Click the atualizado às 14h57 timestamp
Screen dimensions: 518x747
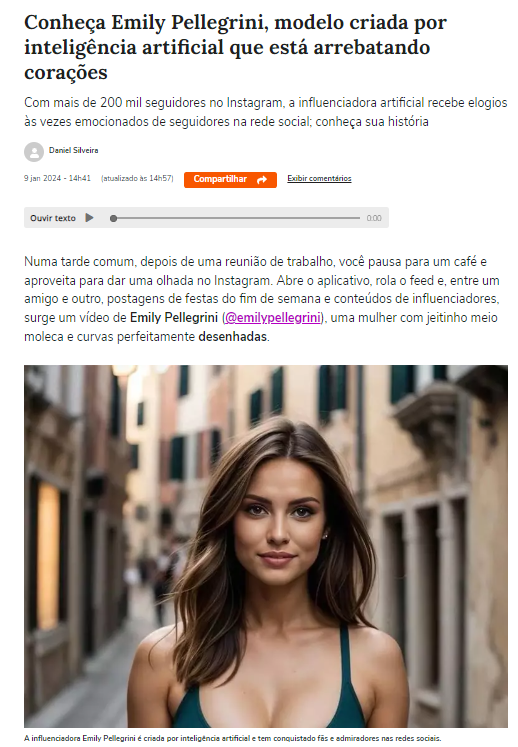pos(137,178)
